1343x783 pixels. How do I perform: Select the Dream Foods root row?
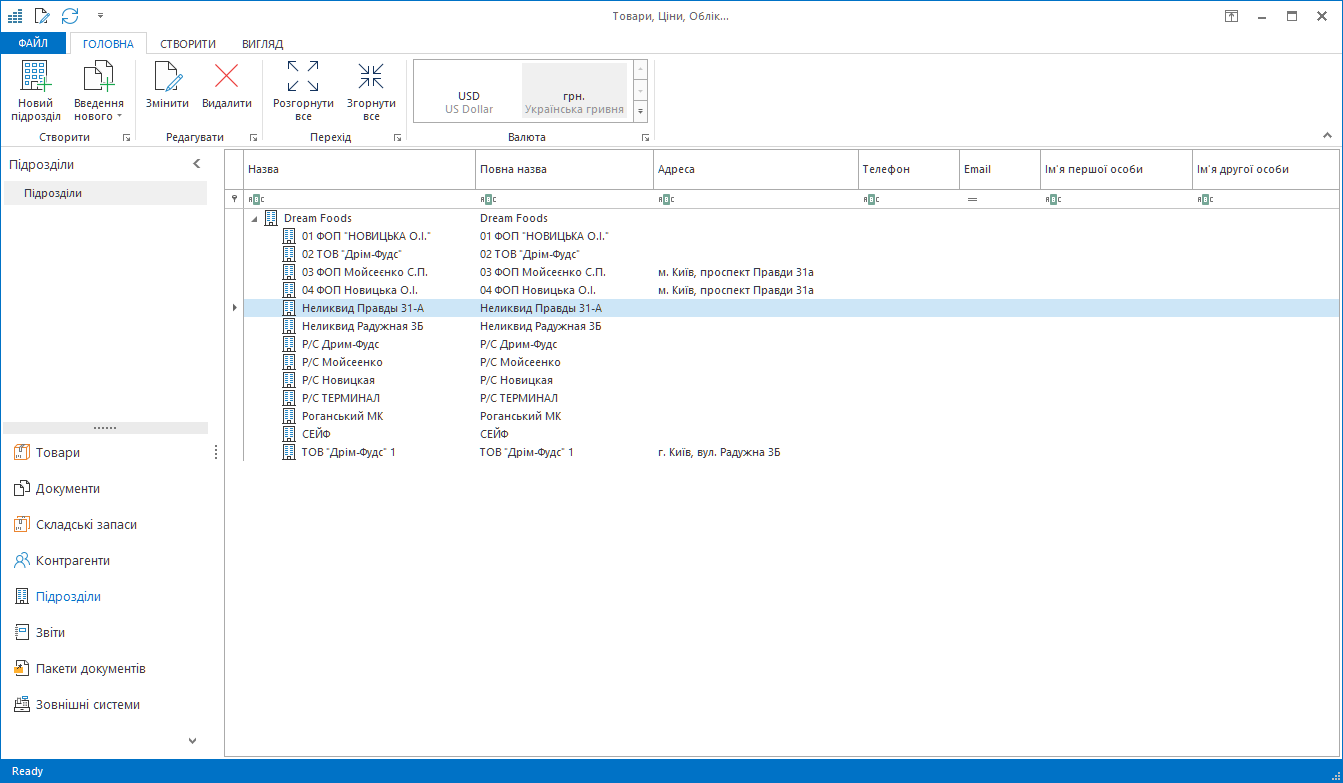tap(791, 218)
